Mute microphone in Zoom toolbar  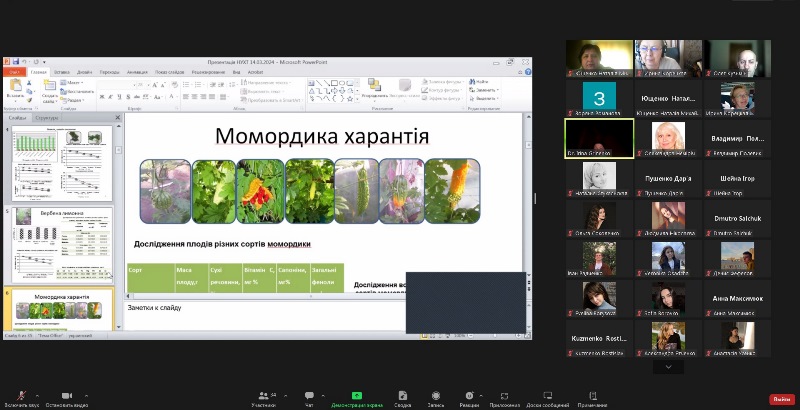coord(21,395)
